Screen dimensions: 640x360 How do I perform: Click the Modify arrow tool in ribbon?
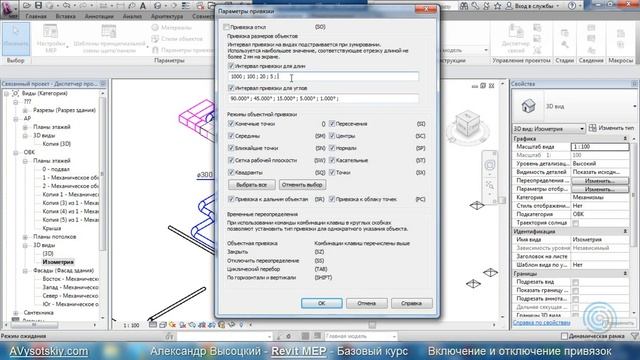pyautogui.click(x=16, y=39)
